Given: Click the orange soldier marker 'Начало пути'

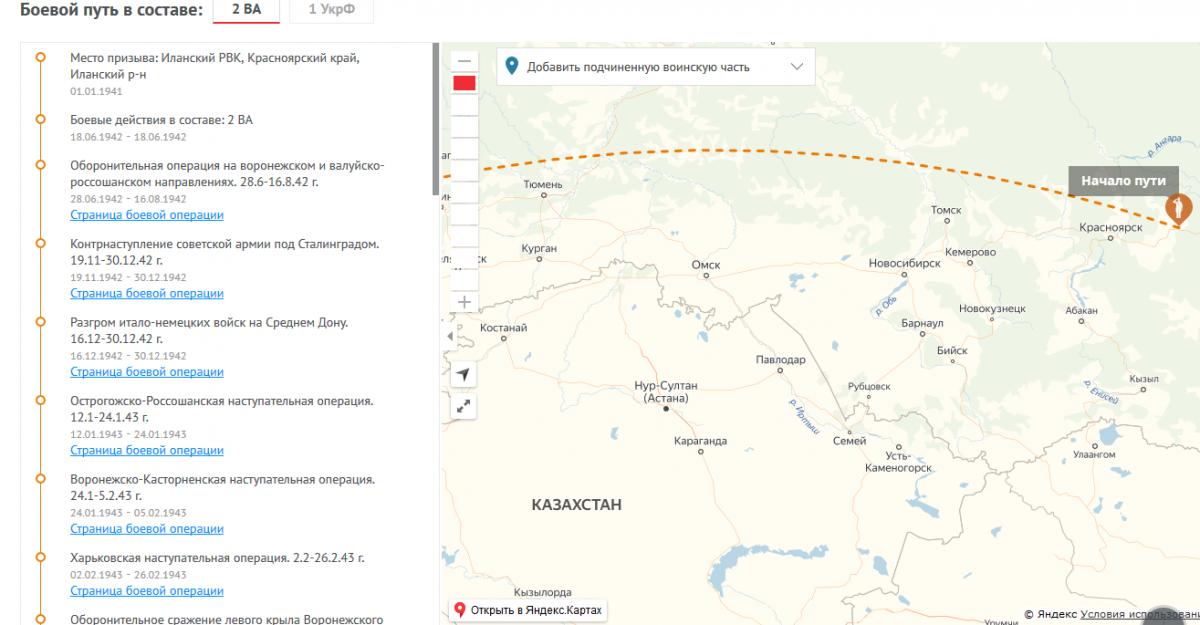Looking at the screenshot, I should coord(1181,209).
